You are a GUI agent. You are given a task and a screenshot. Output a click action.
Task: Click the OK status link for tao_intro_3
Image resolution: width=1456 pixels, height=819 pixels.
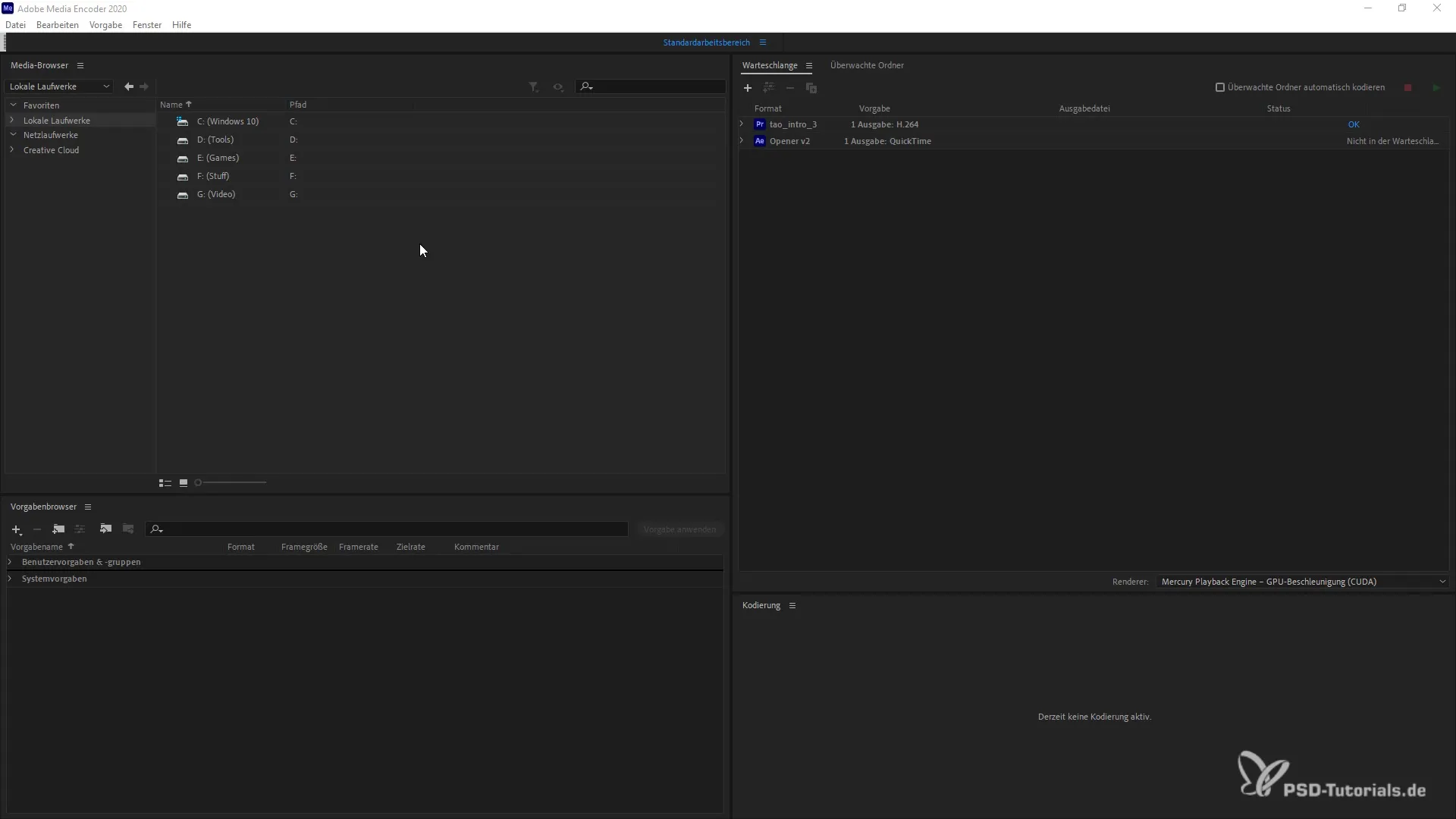1354,124
